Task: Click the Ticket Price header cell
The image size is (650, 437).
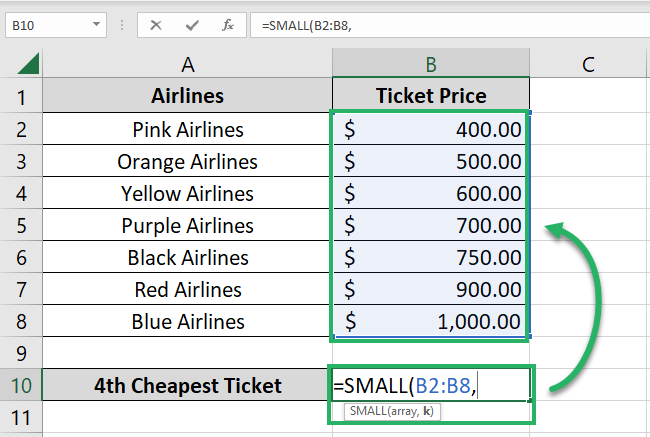Action: [x=431, y=97]
